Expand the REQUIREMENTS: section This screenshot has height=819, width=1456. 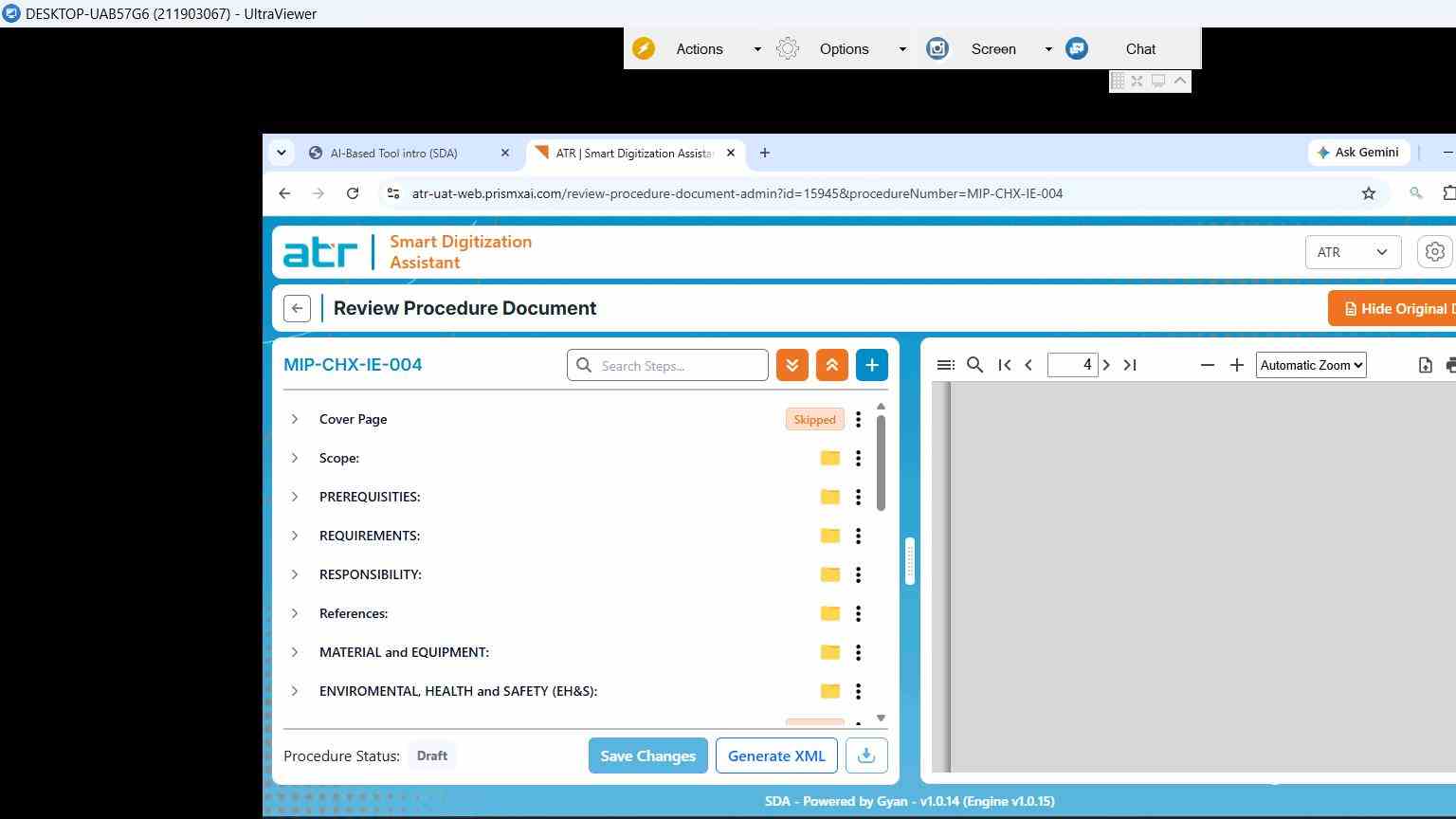point(295,536)
